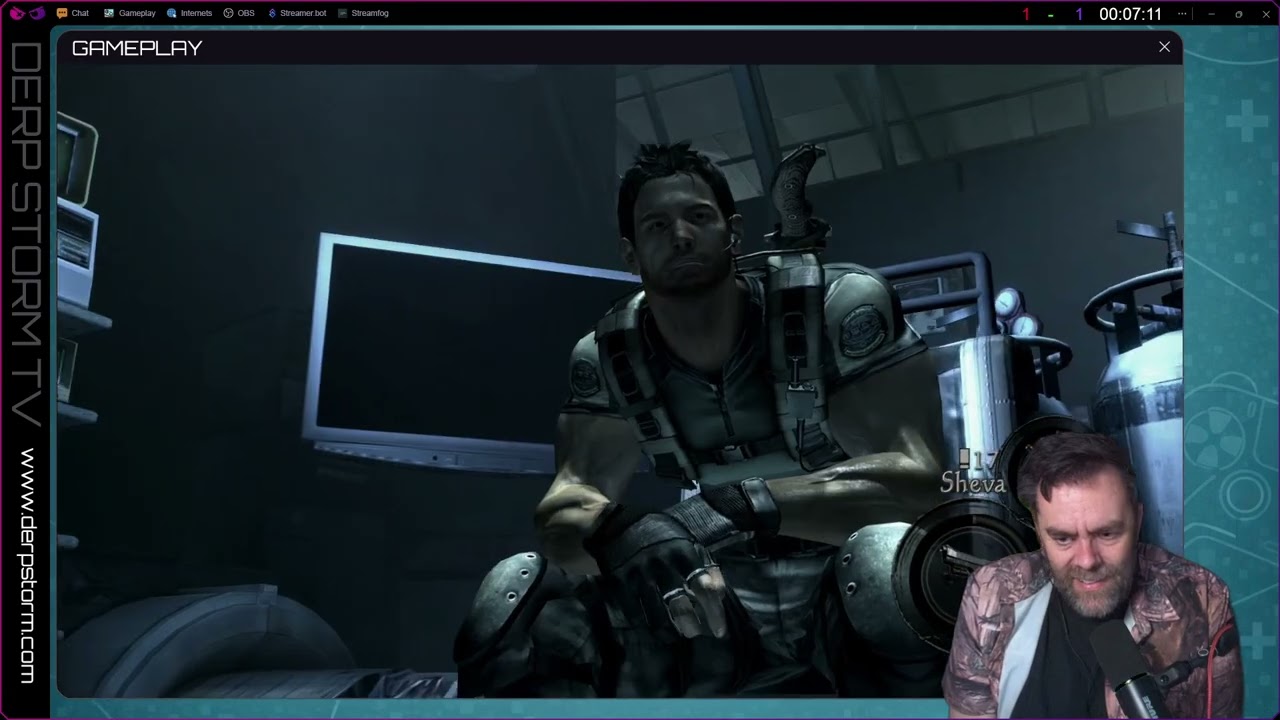The width and height of the screenshot is (1280, 720).
Task: Open the three-dot more options menu
Action: click(x=1183, y=14)
